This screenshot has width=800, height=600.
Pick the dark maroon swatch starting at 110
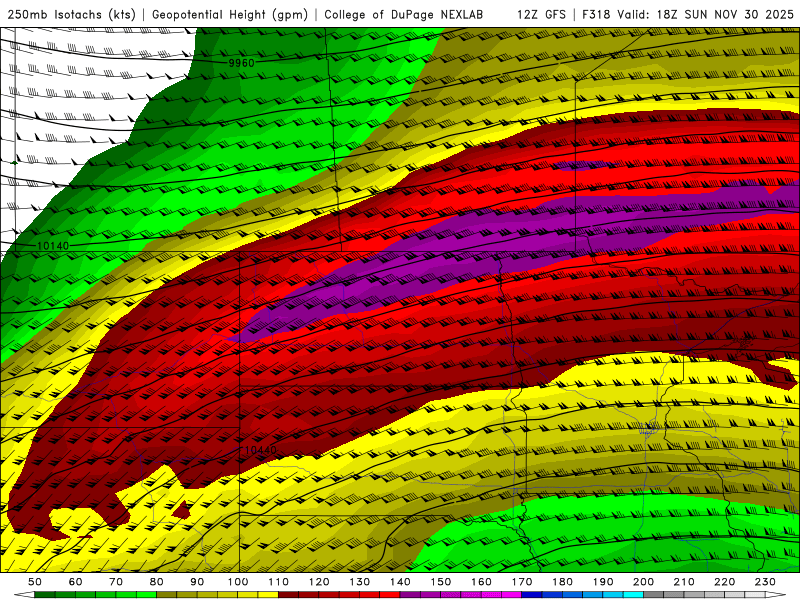tap(288, 595)
